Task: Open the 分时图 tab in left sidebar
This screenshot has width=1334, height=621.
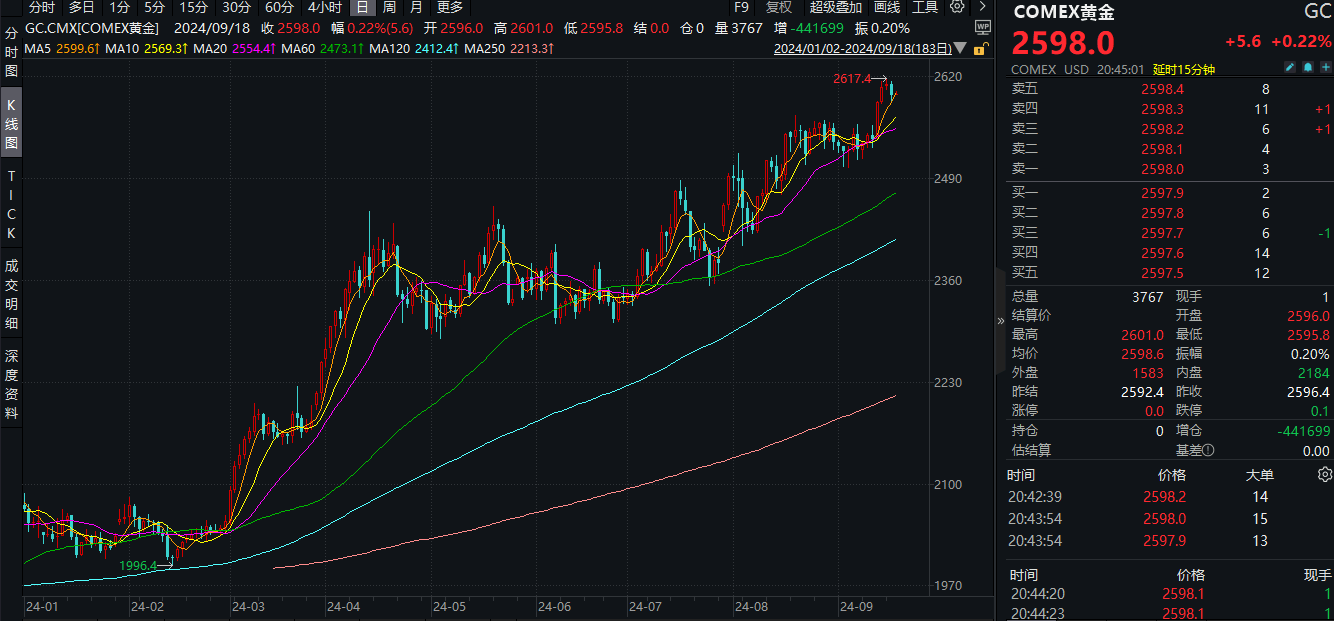Action: click(x=11, y=52)
